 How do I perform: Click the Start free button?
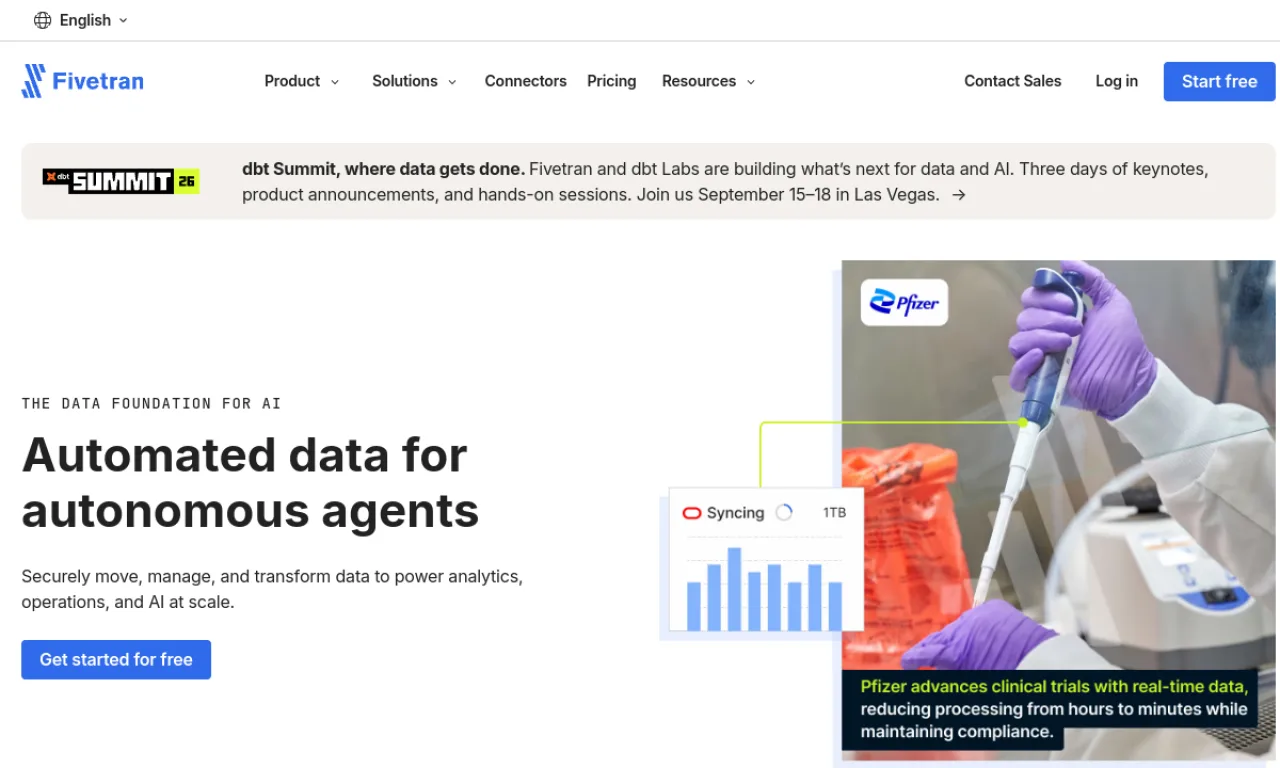click(1219, 81)
